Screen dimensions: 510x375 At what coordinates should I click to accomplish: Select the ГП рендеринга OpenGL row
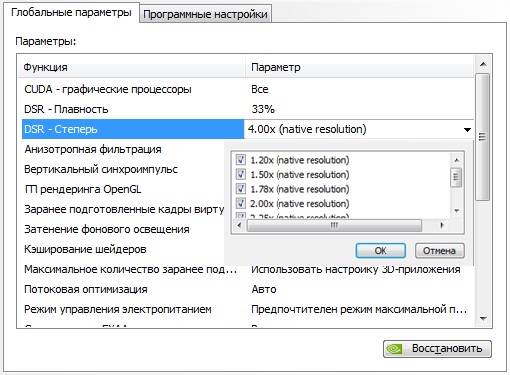point(123,189)
